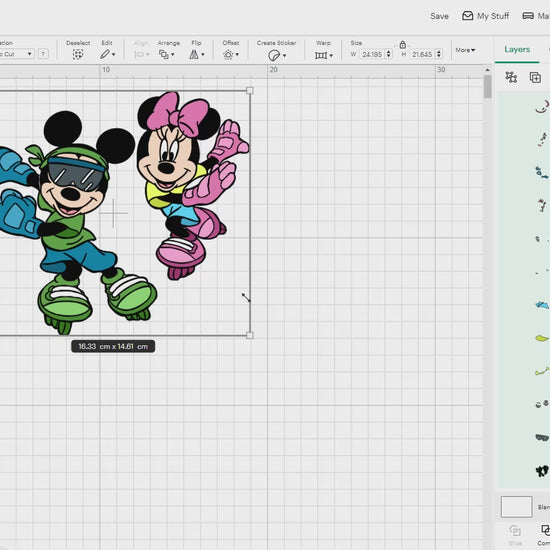Select the light blue shape layer thumbnail
The image size is (550, 550).
pos(542,305)
